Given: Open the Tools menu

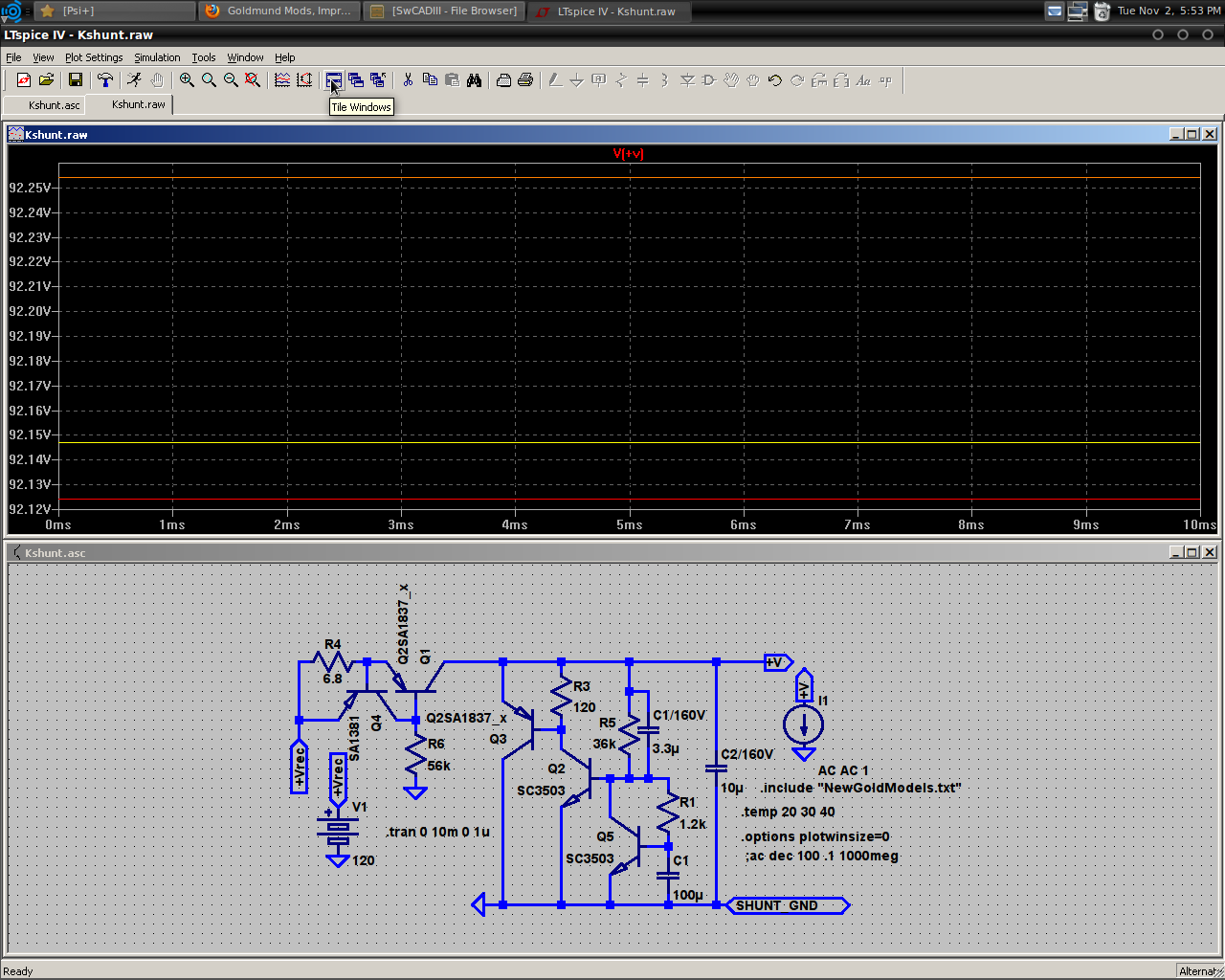Looking at the screenshot, I should [204, 57].
